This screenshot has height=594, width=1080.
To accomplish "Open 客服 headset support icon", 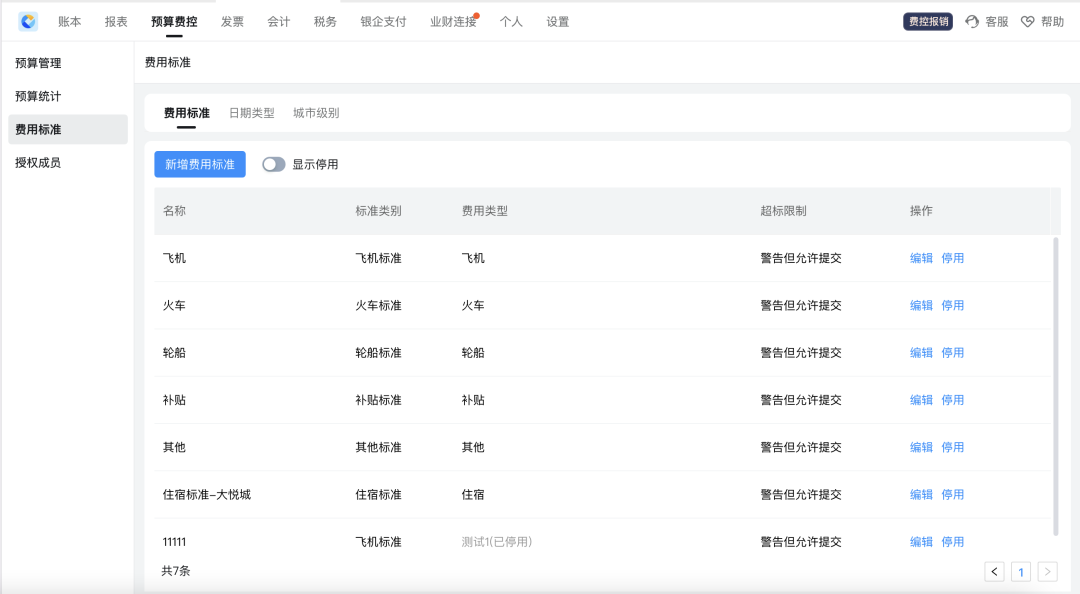I will [972, 22].
